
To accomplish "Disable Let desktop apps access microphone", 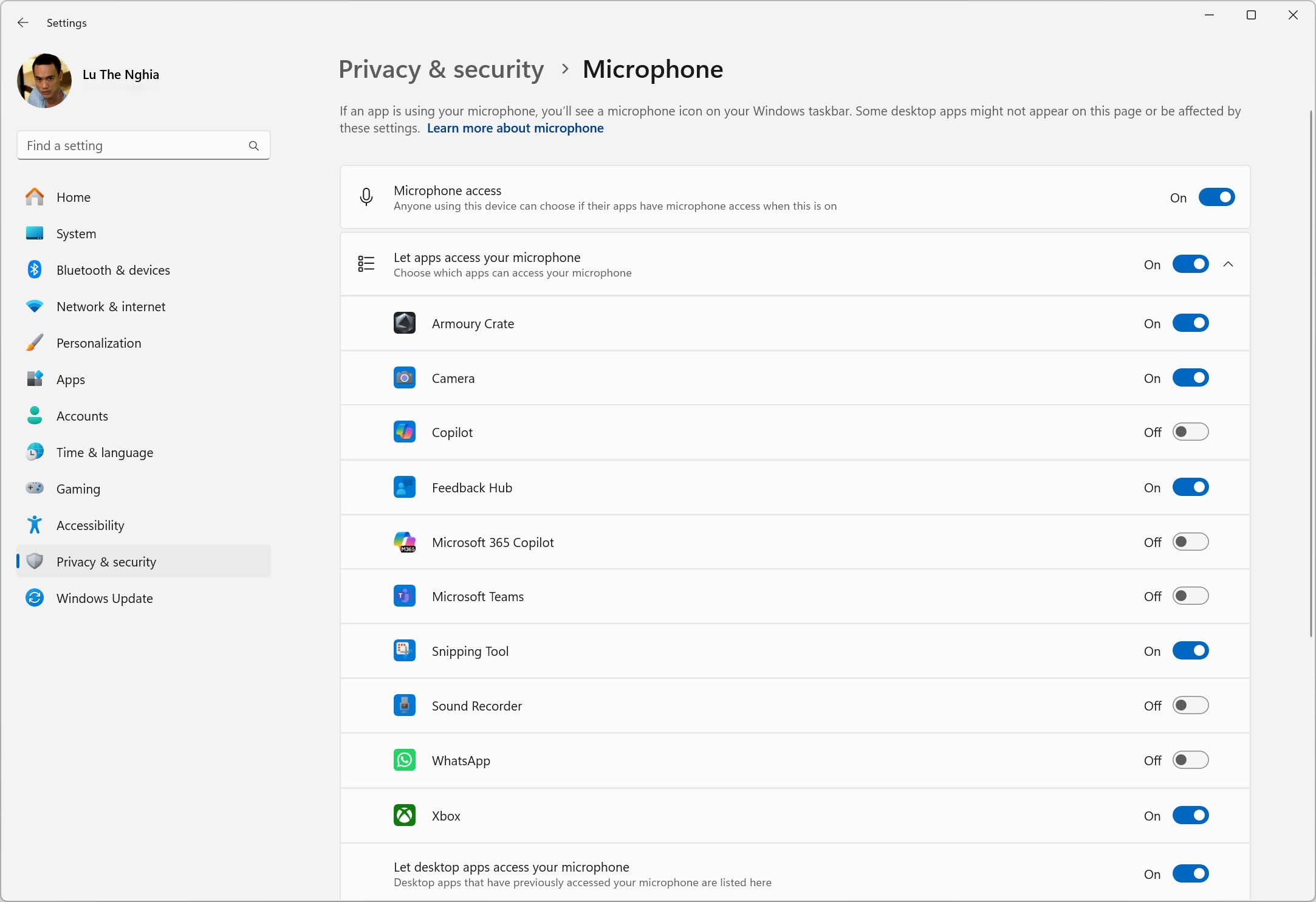I will coord(1190,873).
